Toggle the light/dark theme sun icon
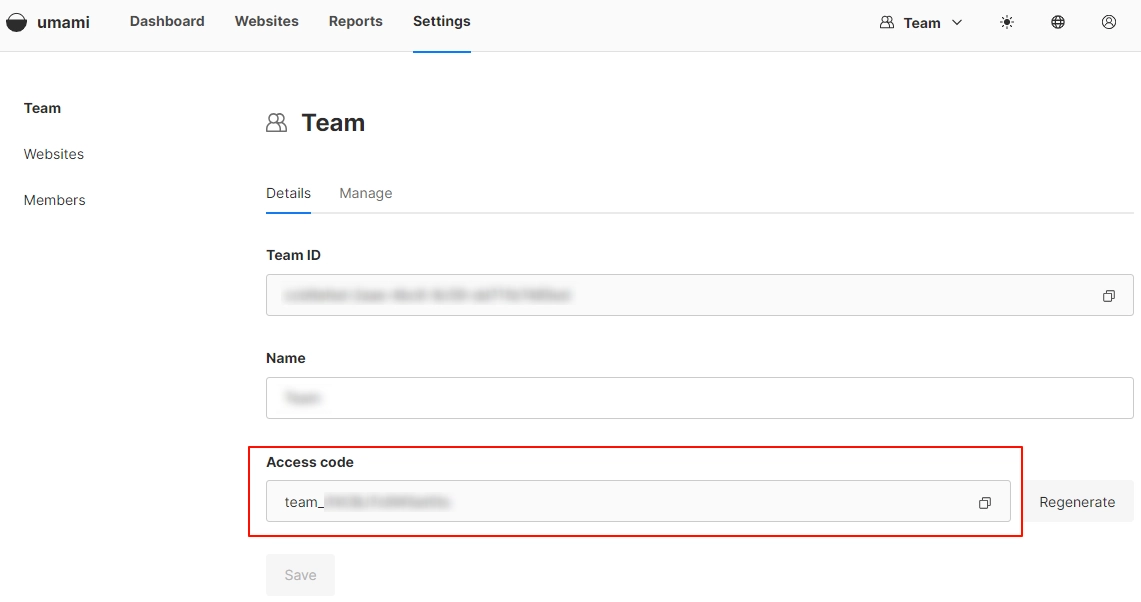Image resolution: width=1141 pixels, height=602 pixels. (1007, 22)
